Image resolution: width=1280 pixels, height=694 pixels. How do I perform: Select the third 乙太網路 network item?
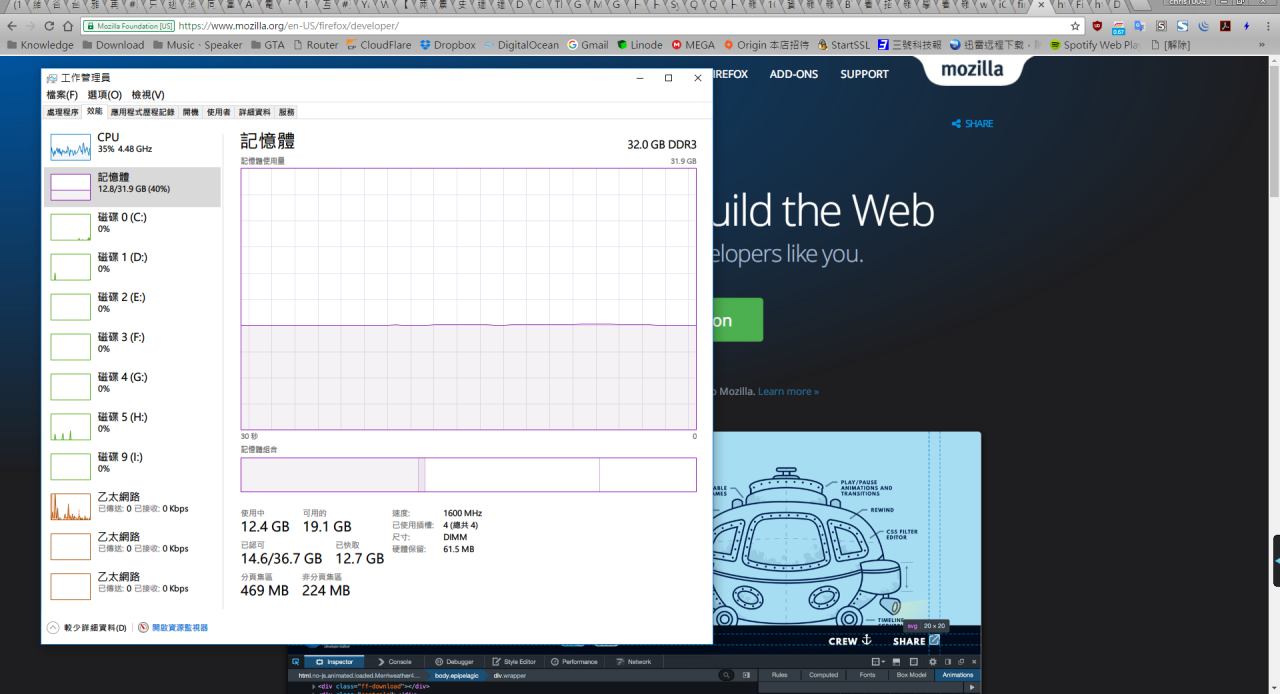tap(132, 586)
